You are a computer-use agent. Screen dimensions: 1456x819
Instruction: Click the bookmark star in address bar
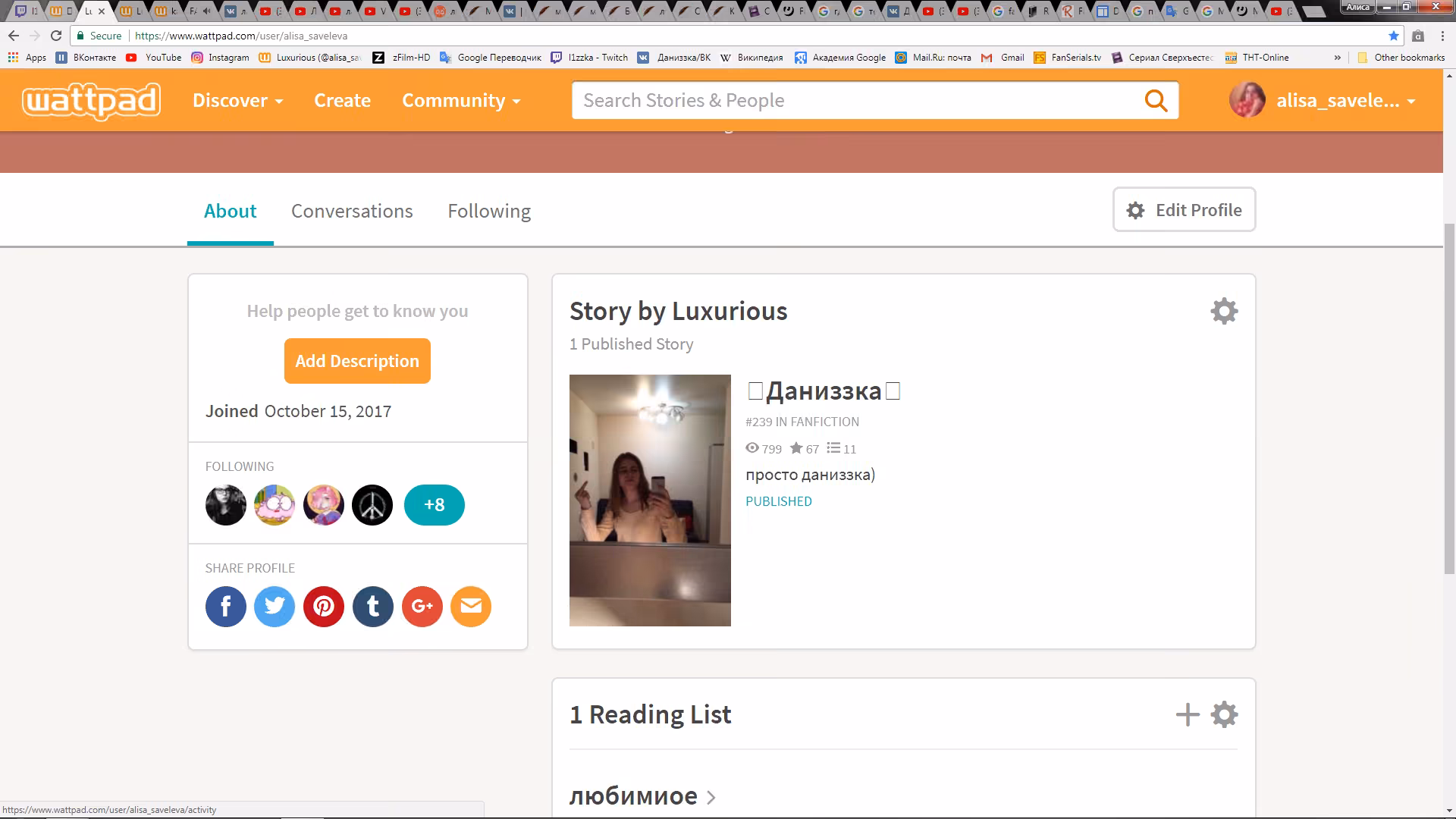point(1394,36)
